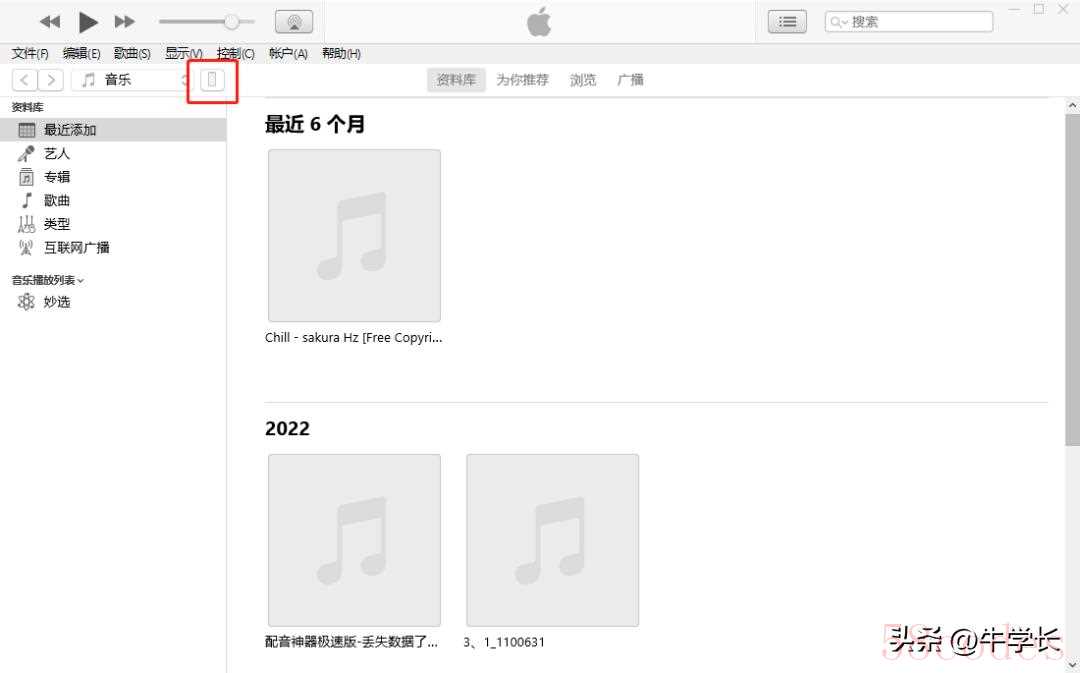Skip forward to the next track

[x=125, y=22]
